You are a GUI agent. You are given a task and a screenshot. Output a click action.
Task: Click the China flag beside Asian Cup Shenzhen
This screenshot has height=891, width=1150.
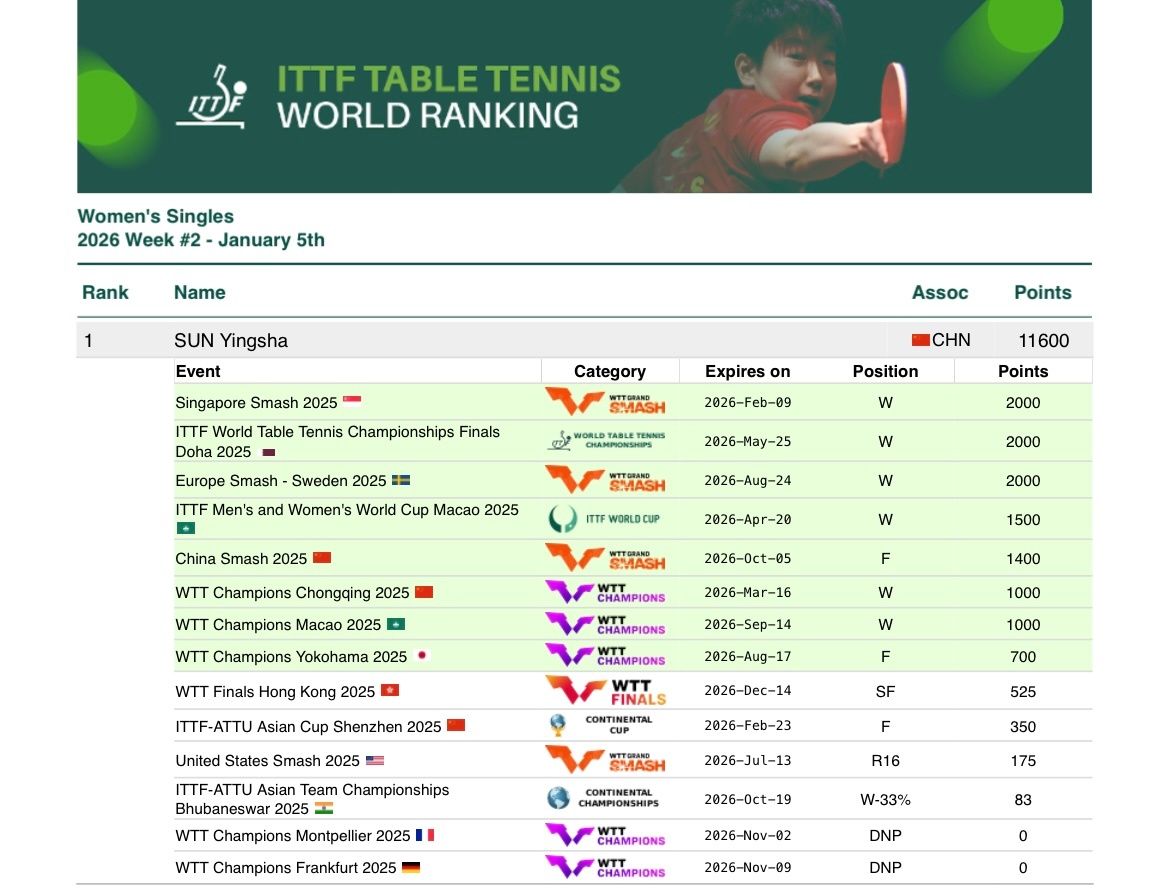click(x=456, y=725)
